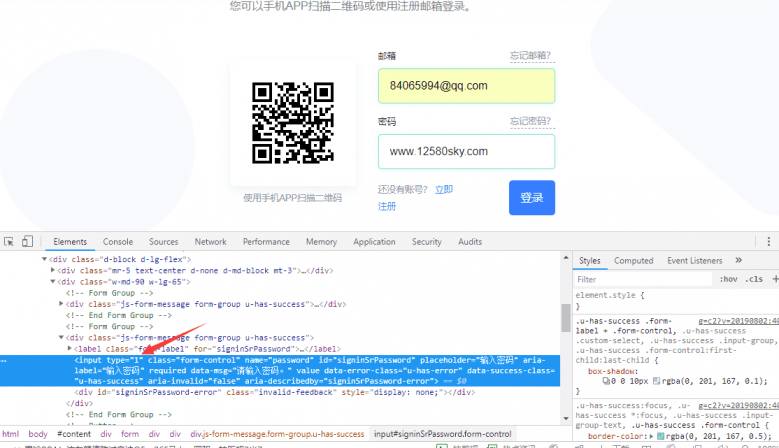
Task: Select form in the breadcrumb bar
Action: tap(130, 434)
